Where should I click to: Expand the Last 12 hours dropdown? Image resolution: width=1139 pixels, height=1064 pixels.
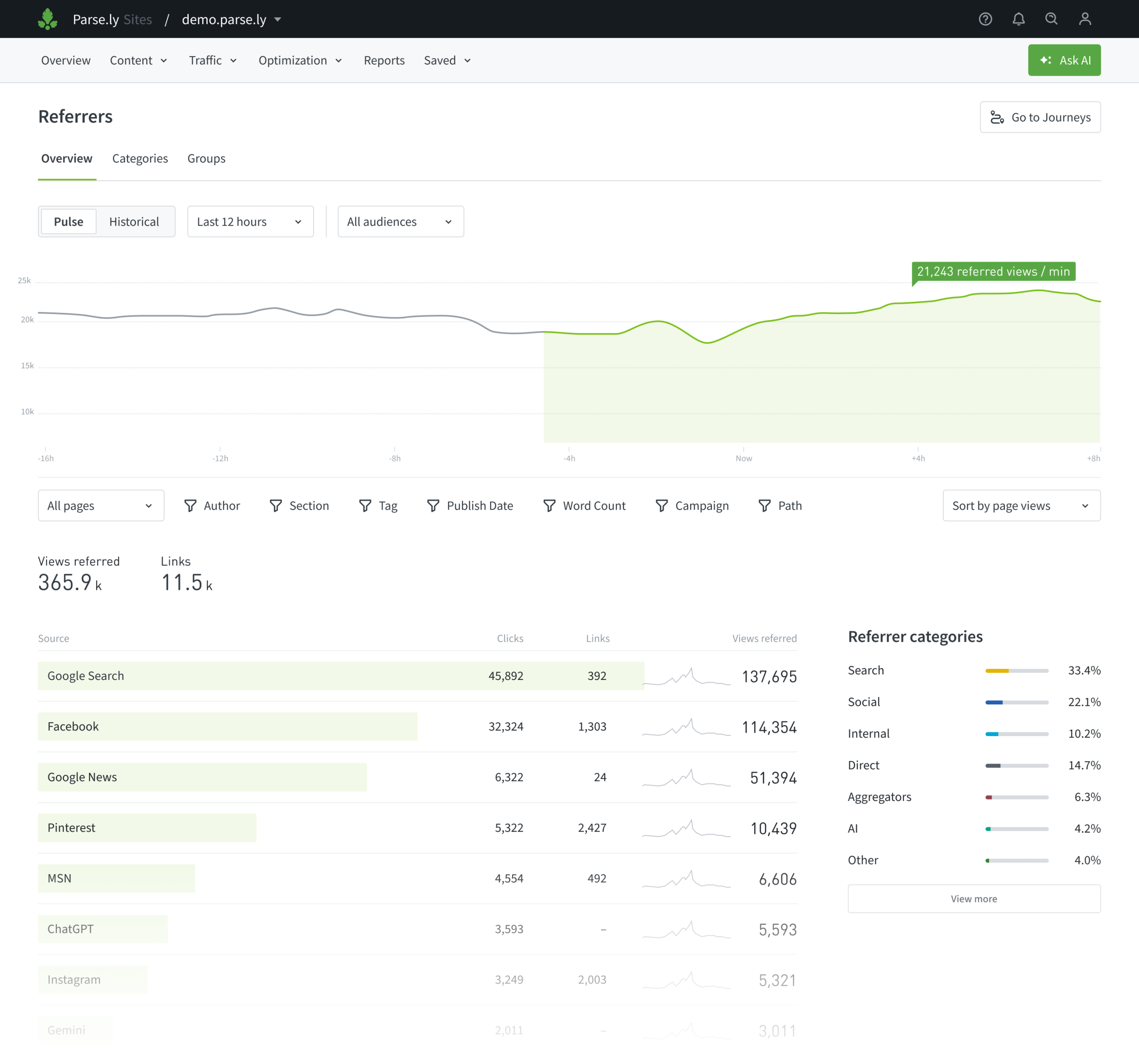tap(250, 222)
